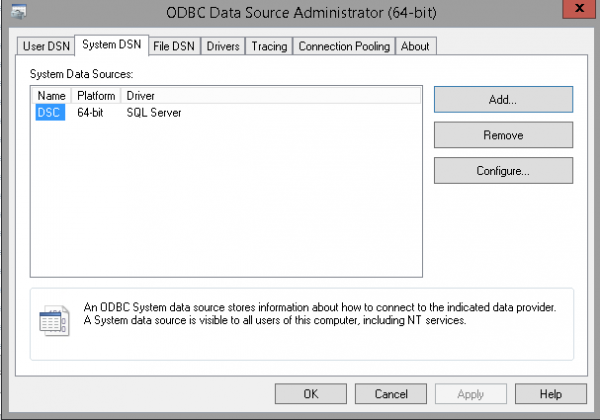Click the Driver column header
This screenshot has height=420, width=600.
[x=140, y=95]
